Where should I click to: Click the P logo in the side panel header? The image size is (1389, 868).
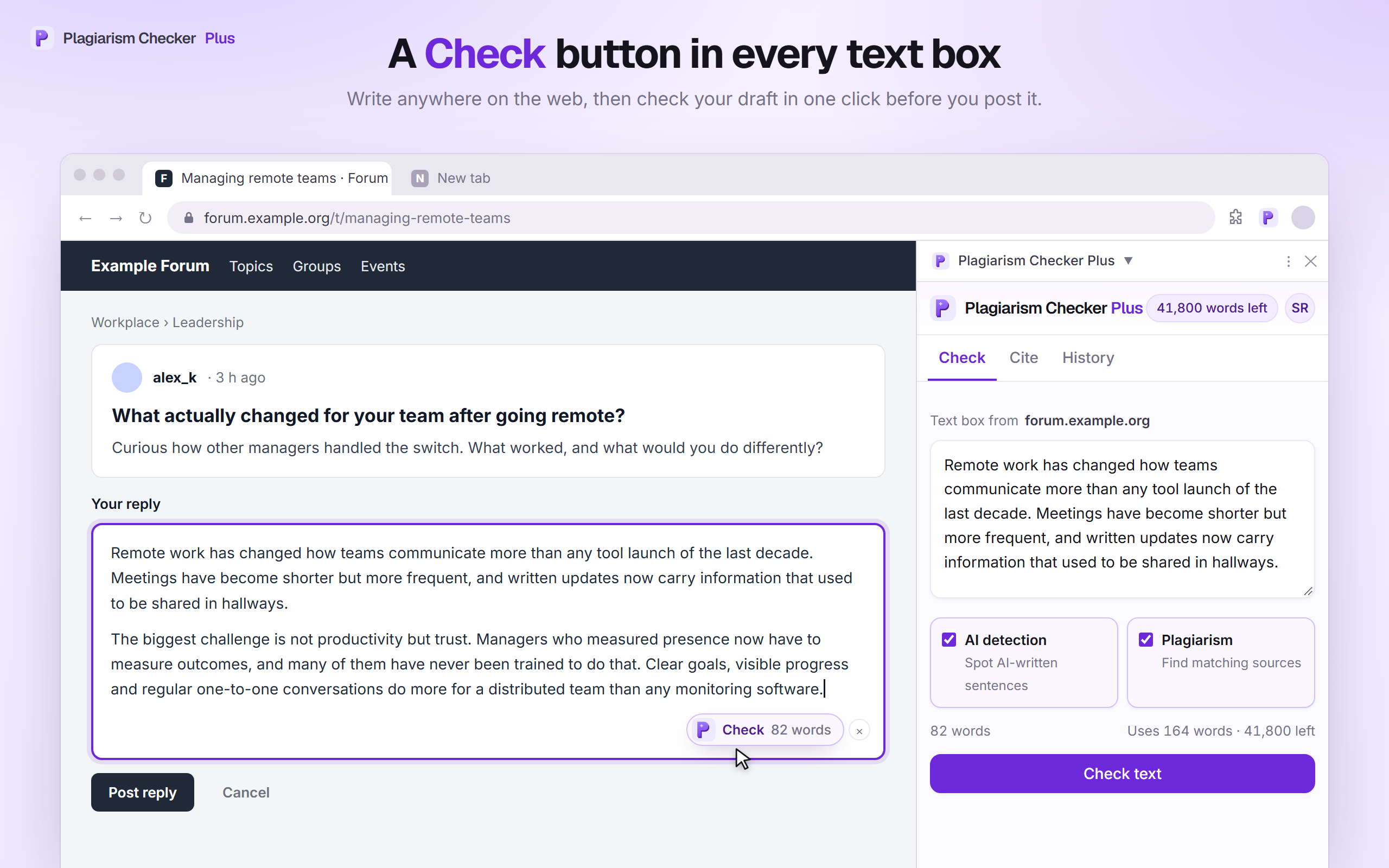[942, 308]
